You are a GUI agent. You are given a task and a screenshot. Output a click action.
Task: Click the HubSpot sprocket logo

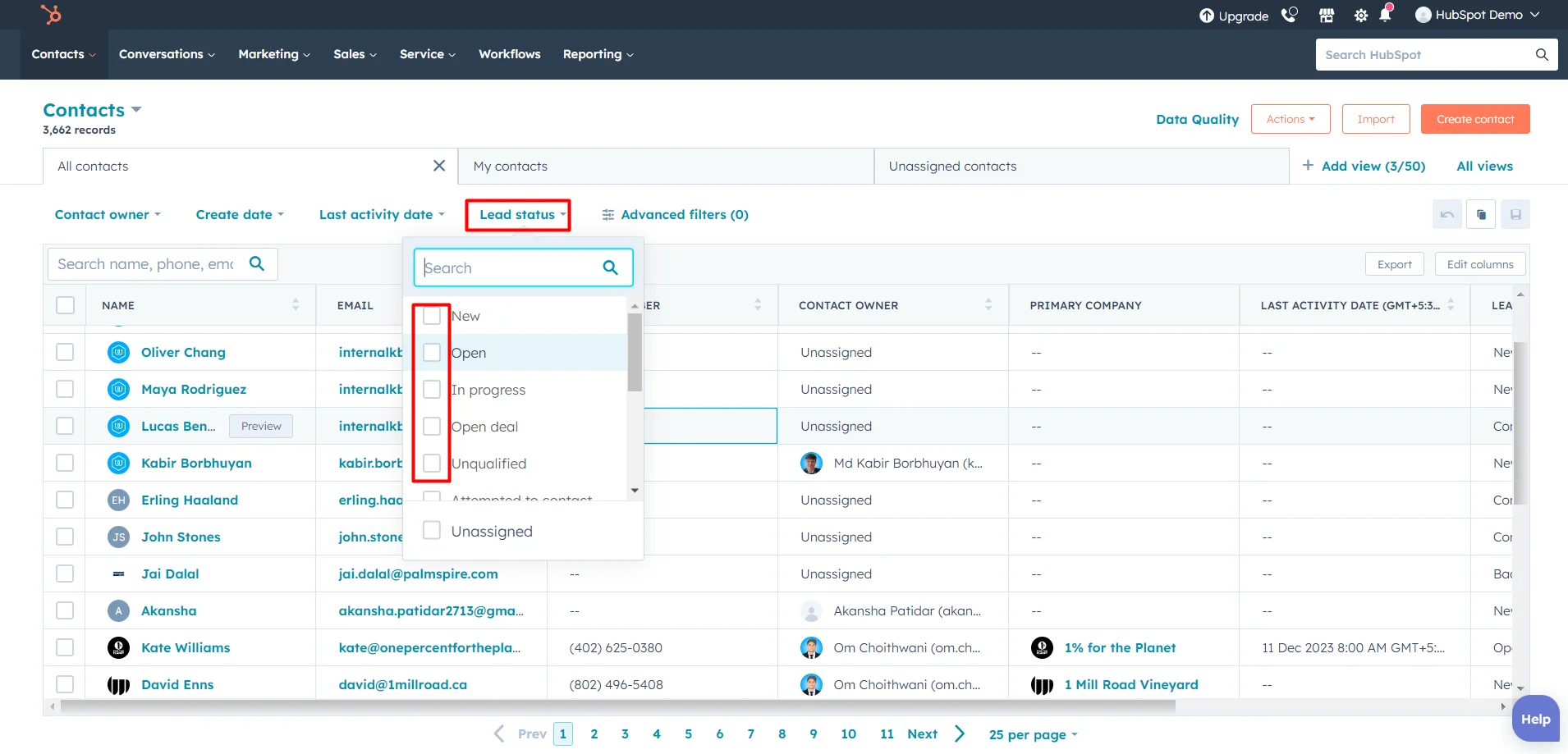[x=51, y=15]
